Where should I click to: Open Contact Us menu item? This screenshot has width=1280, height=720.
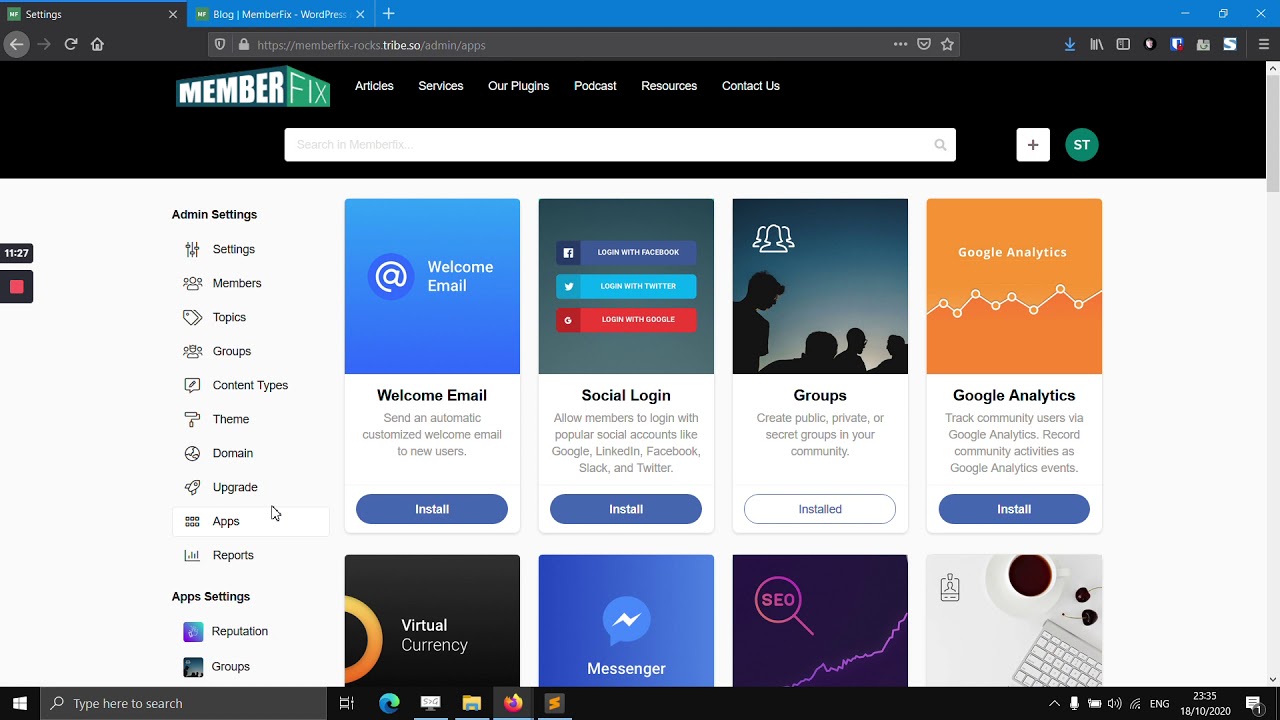(x=751, y=86)
